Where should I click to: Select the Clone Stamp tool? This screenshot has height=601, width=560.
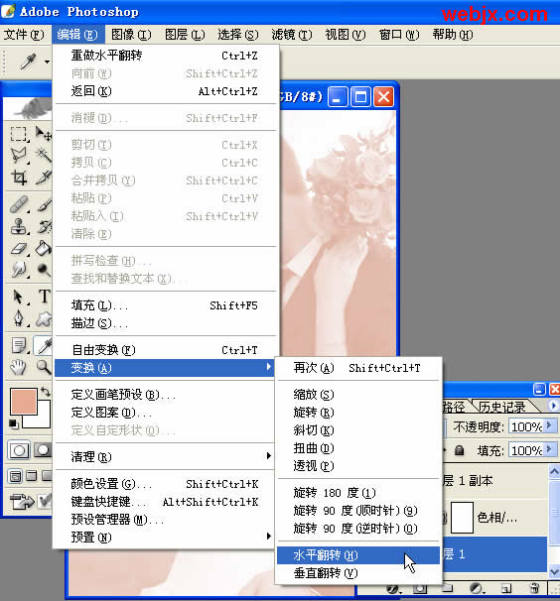point(18,226)
